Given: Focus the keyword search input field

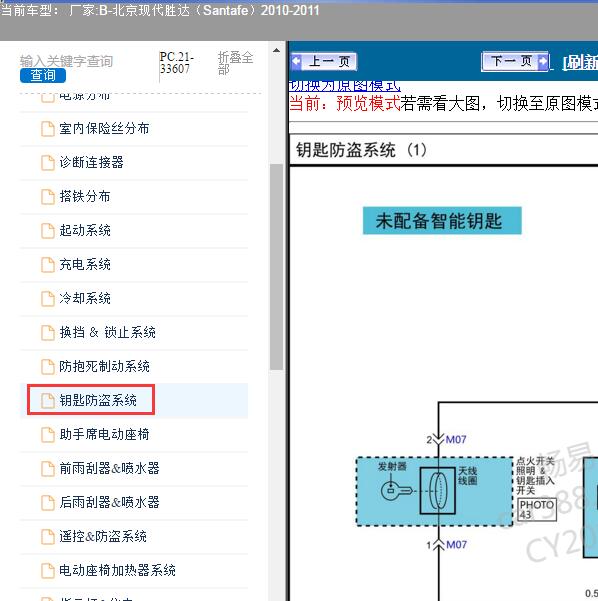Looking at the screenshot, I should 66,61.
